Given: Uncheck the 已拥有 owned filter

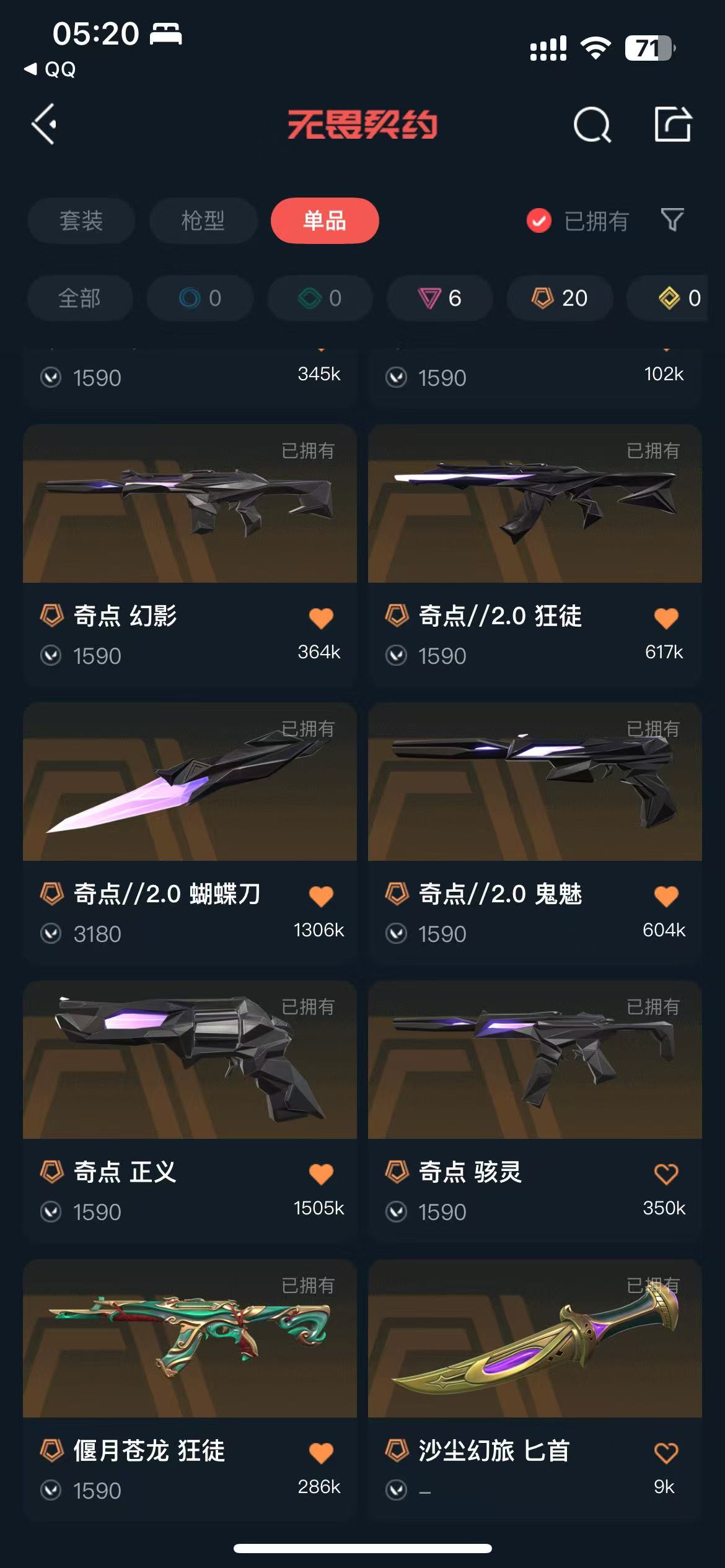Looking at the screenshot, I should [578, 220].
